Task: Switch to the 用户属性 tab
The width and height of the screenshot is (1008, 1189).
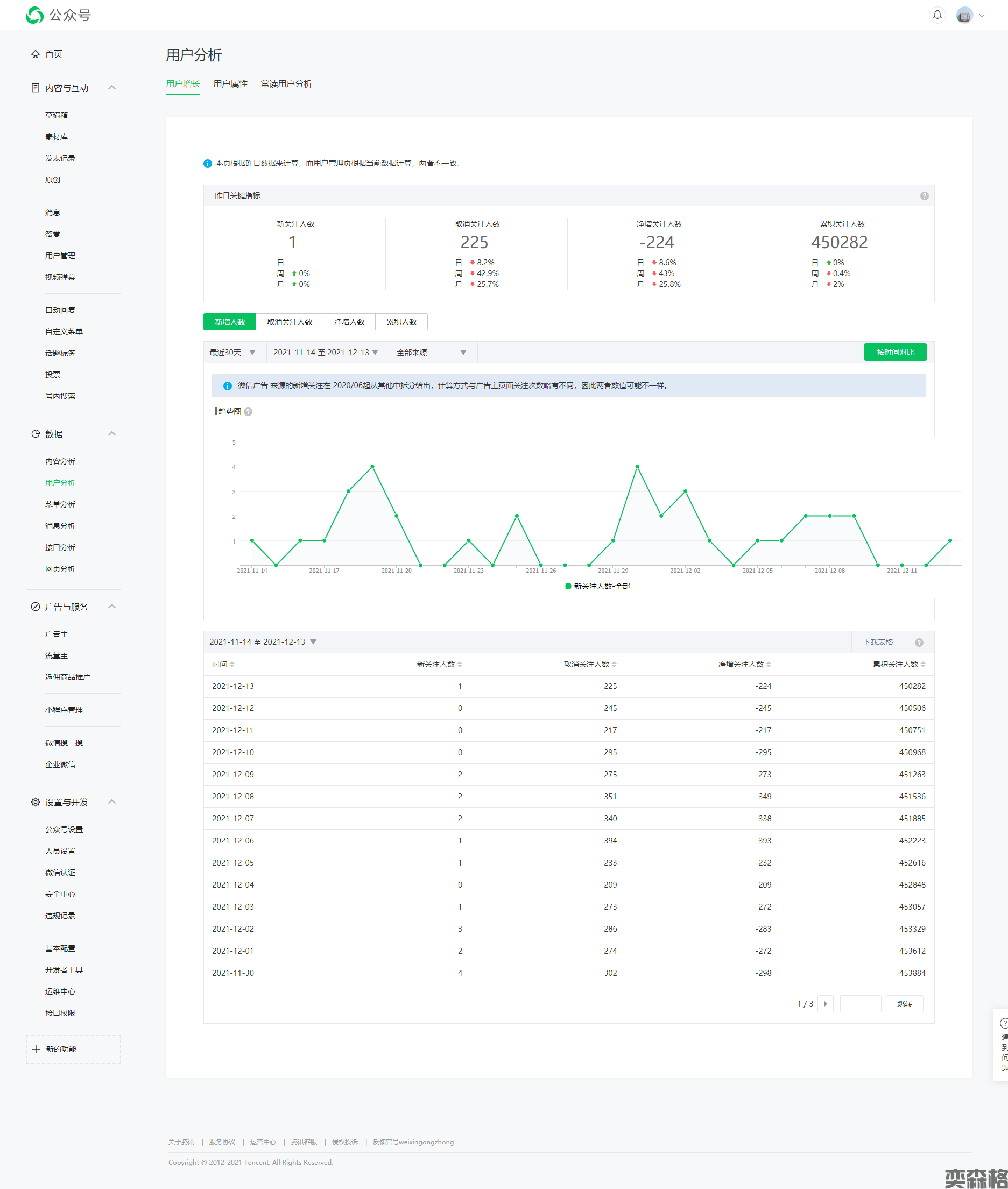Action: [x=230, y=84]
